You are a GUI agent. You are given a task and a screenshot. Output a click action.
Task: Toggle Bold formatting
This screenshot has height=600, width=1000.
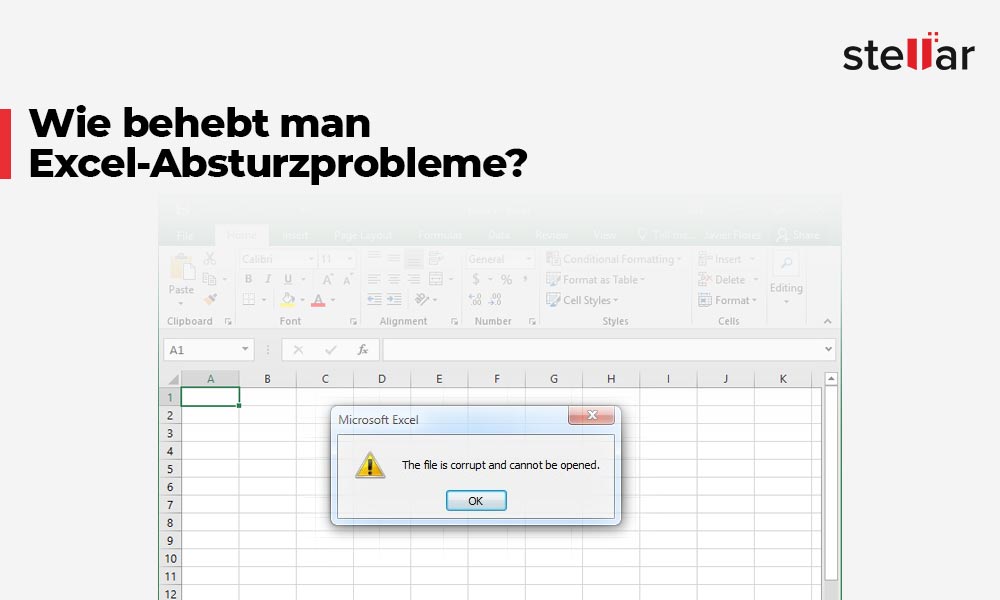click(248, 279)
